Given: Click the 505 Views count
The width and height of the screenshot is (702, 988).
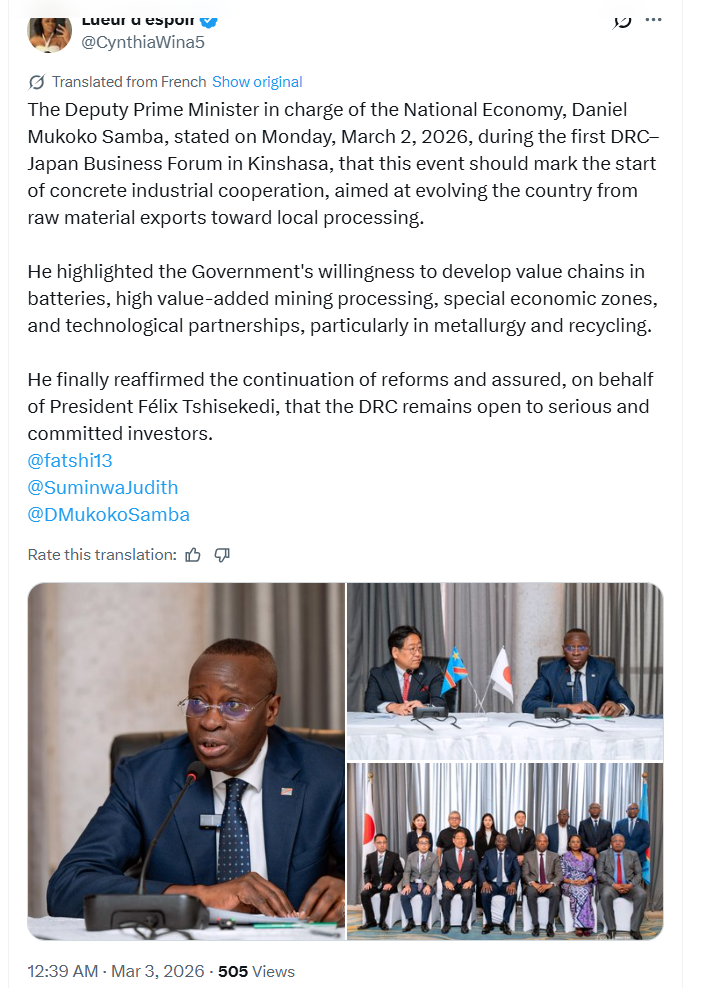Looking at the screenshot, I should [x=256, y=971].
